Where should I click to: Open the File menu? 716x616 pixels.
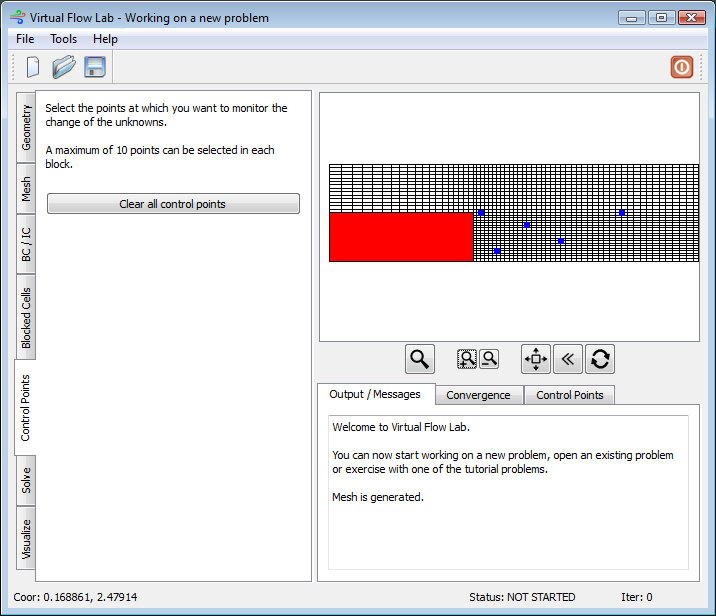(25, 39)
